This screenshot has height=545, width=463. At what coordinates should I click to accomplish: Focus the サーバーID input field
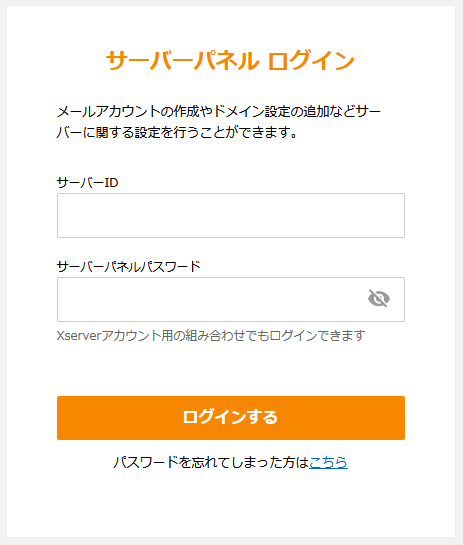point(231,215)
